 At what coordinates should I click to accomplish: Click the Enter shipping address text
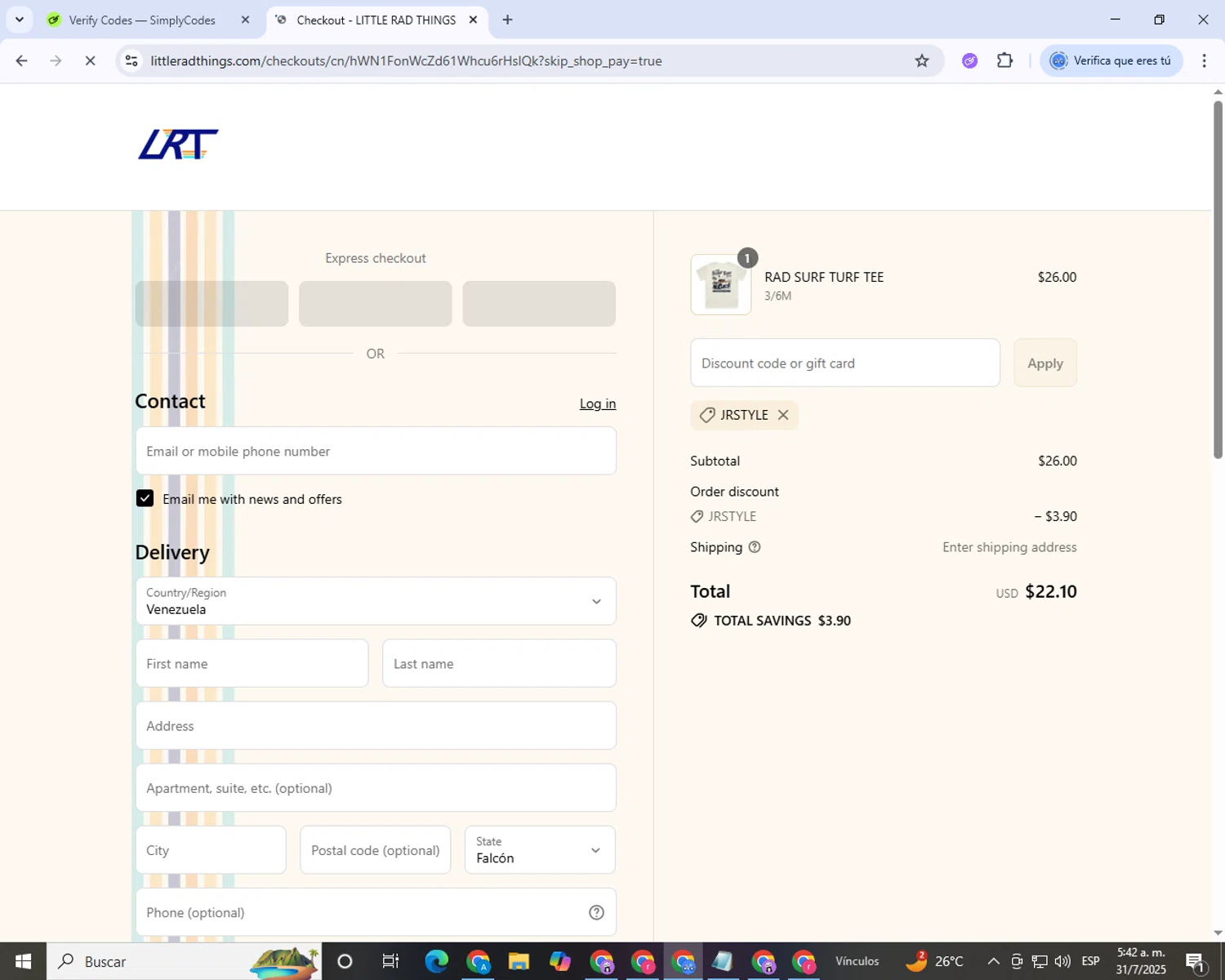point(1009,547)
